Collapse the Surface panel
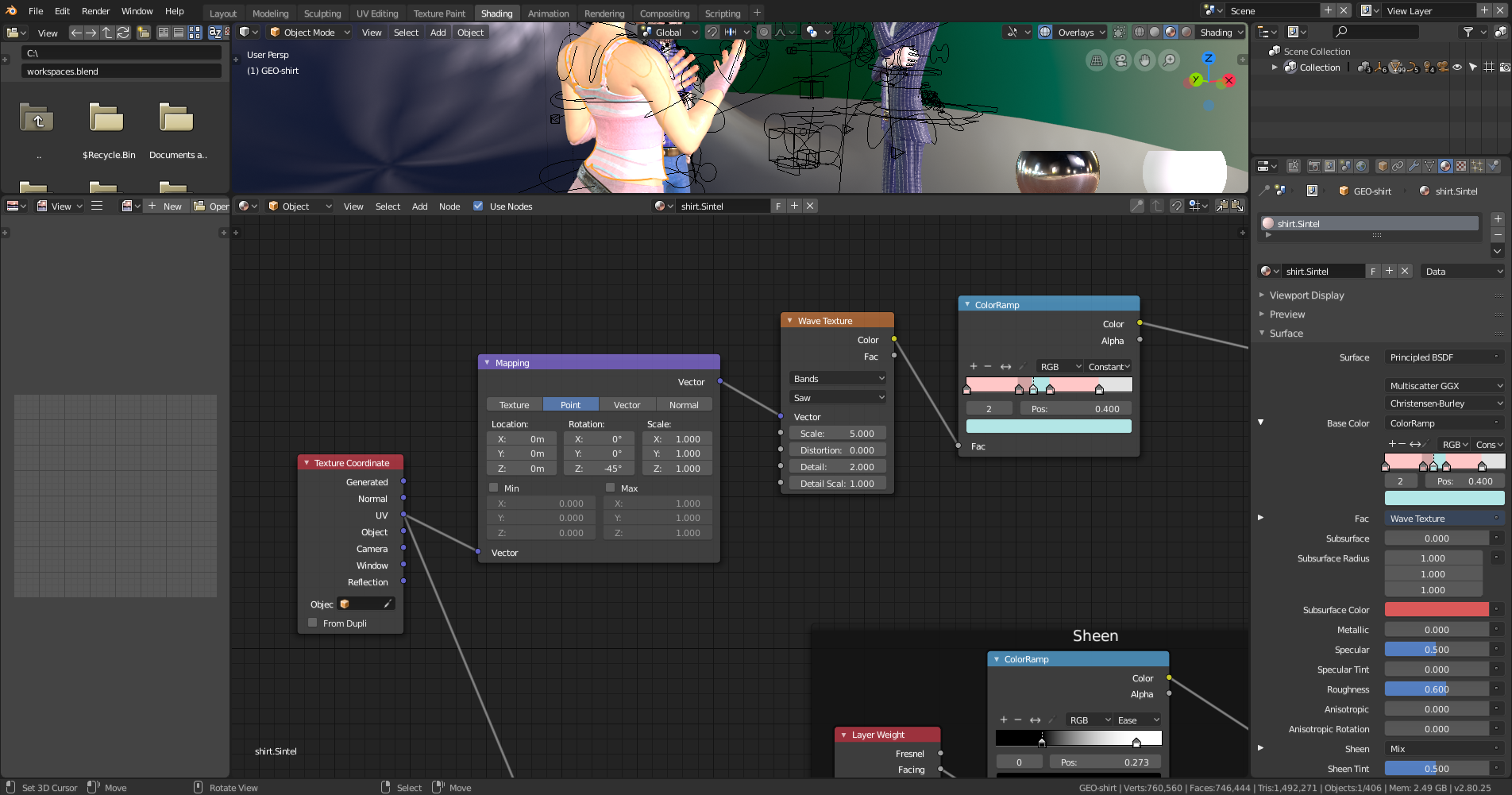Screen dimensions: 1512x795 pos(1285,334)
